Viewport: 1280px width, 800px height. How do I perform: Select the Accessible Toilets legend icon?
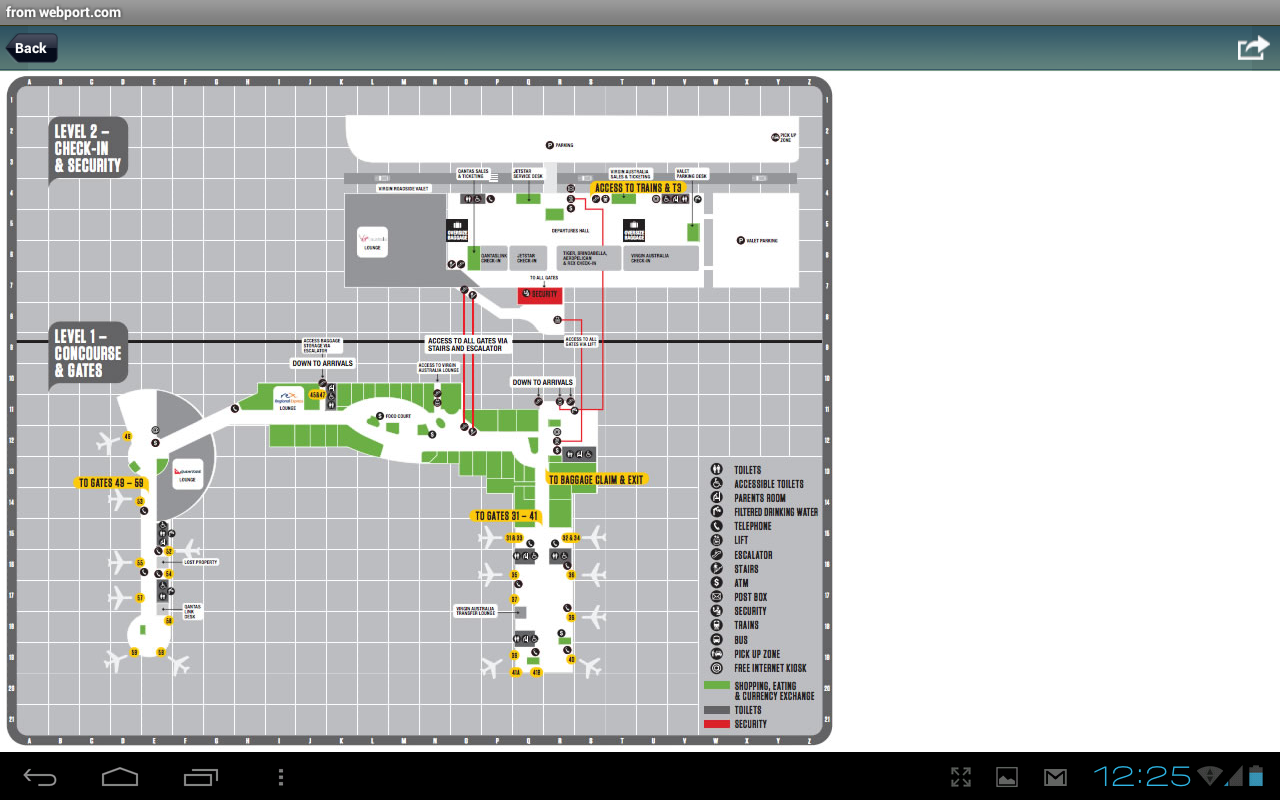[x=717, y=483]
